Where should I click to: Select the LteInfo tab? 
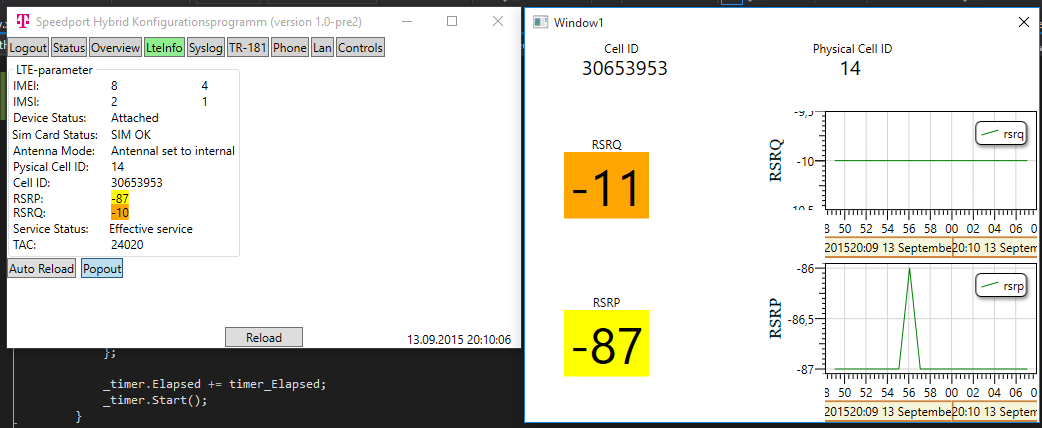[x=164, y=48]
